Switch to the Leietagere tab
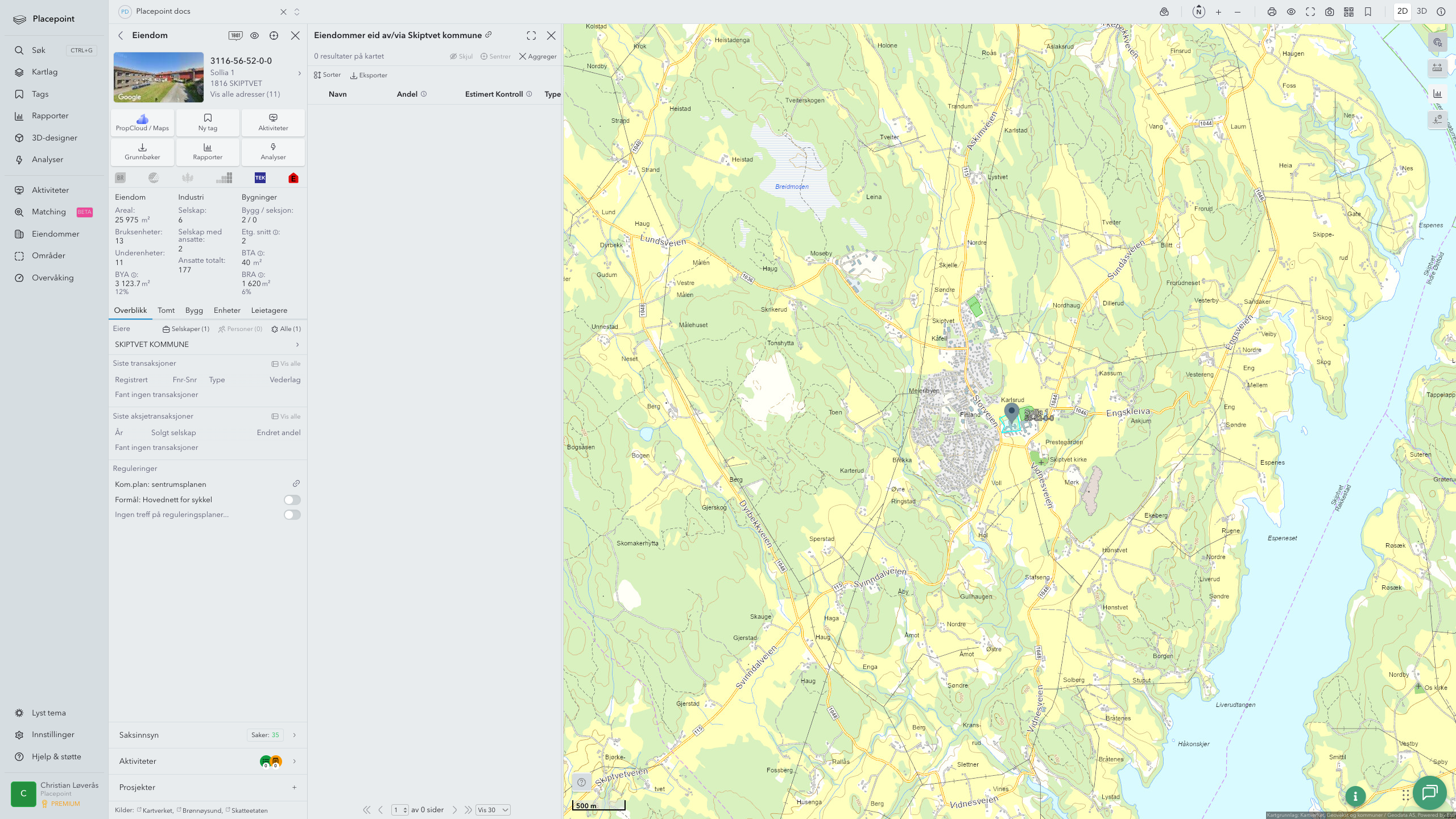This screenshot has width=1456, height=819. coord(269,311)
